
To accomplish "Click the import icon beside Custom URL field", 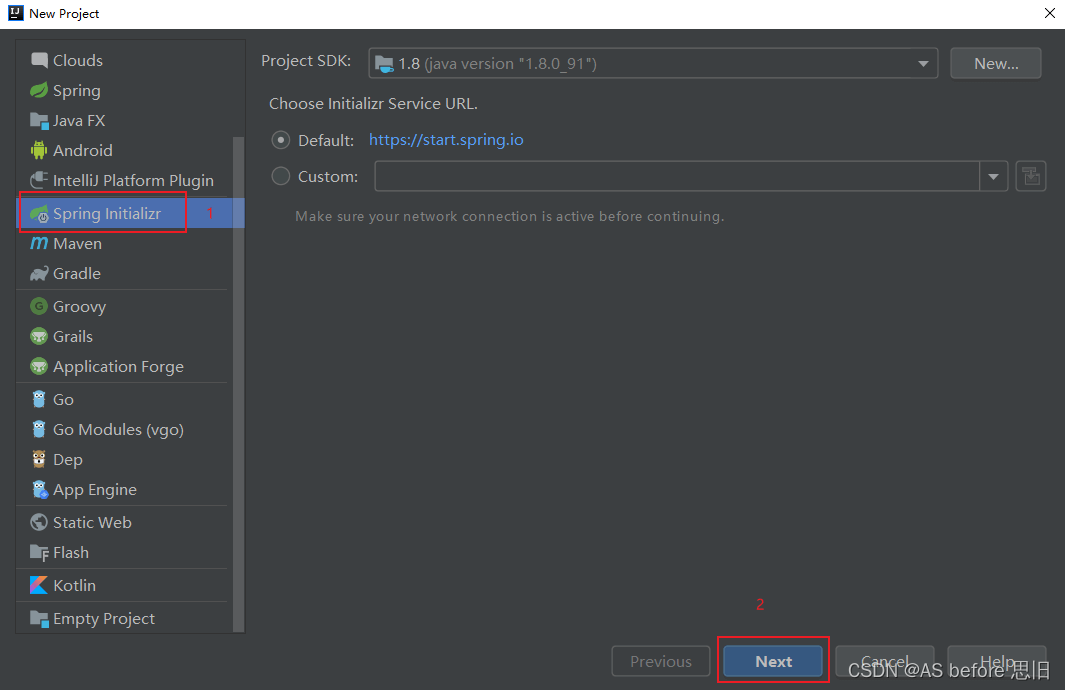I will click(1030, 177).
